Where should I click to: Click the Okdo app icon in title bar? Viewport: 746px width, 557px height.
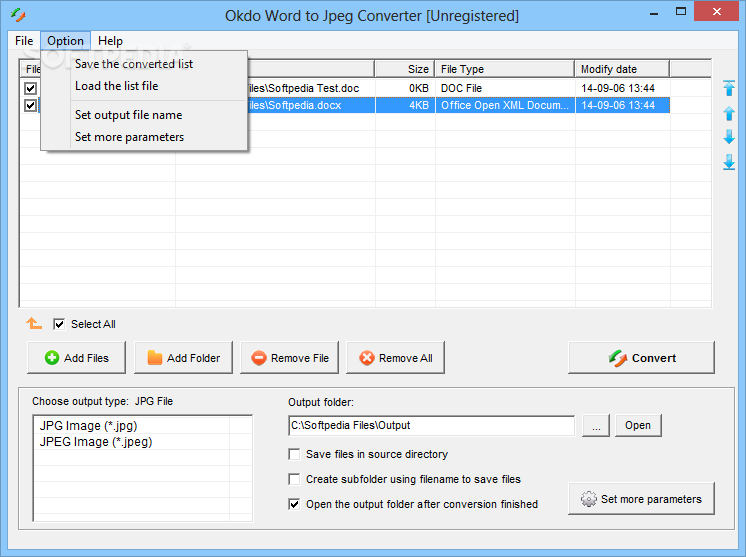click(x=18, y=15)
